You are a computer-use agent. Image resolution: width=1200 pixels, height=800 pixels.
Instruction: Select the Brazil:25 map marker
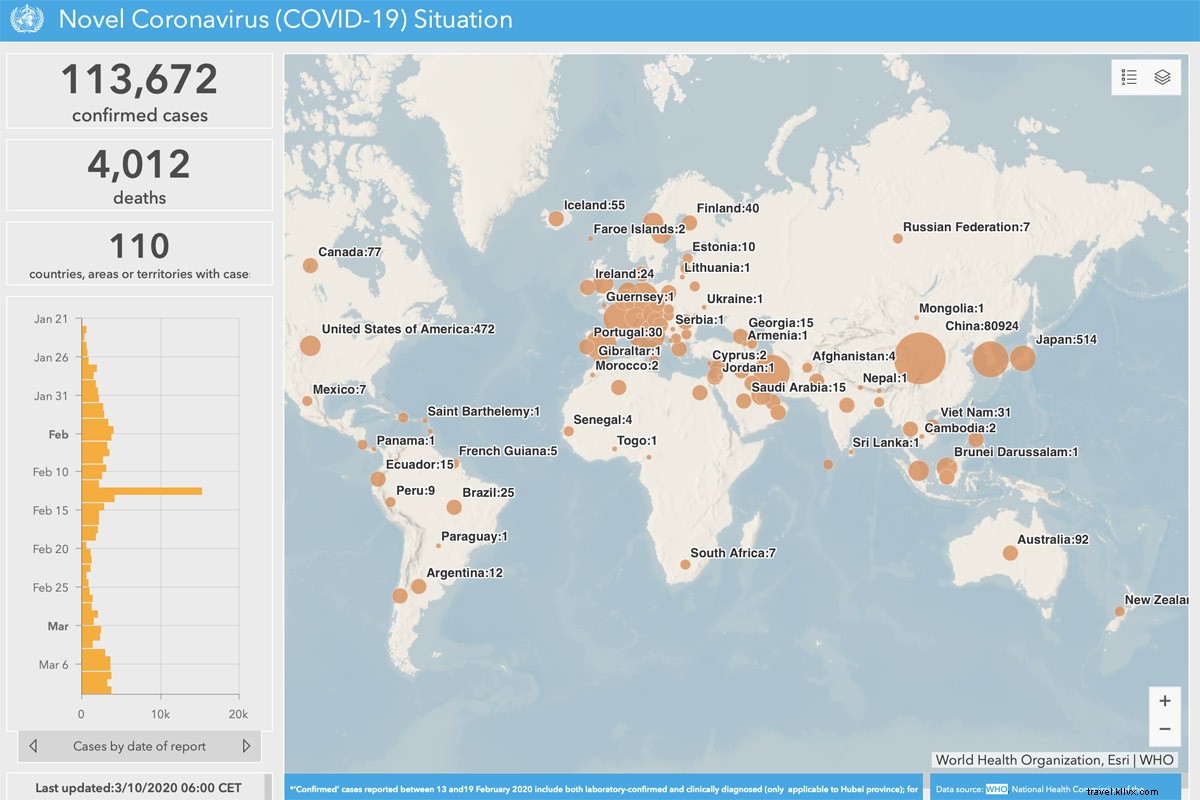[x=454, y=507]
